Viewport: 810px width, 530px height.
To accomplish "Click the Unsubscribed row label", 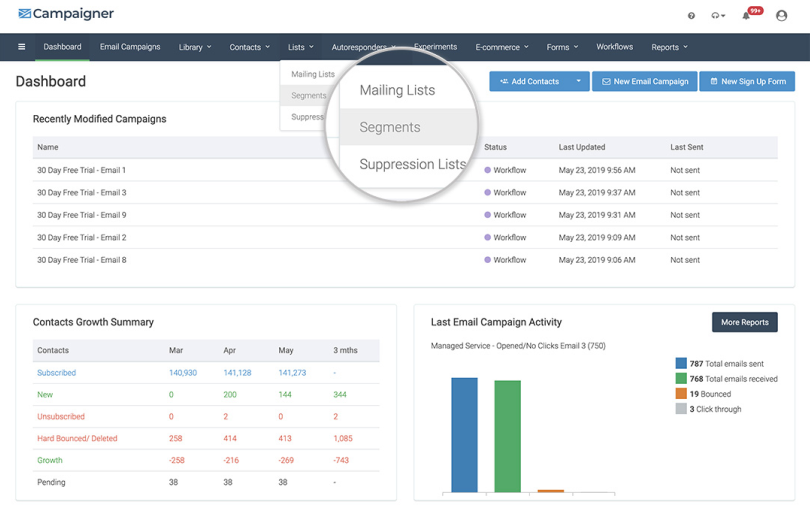I will click(x=61, y=416).
